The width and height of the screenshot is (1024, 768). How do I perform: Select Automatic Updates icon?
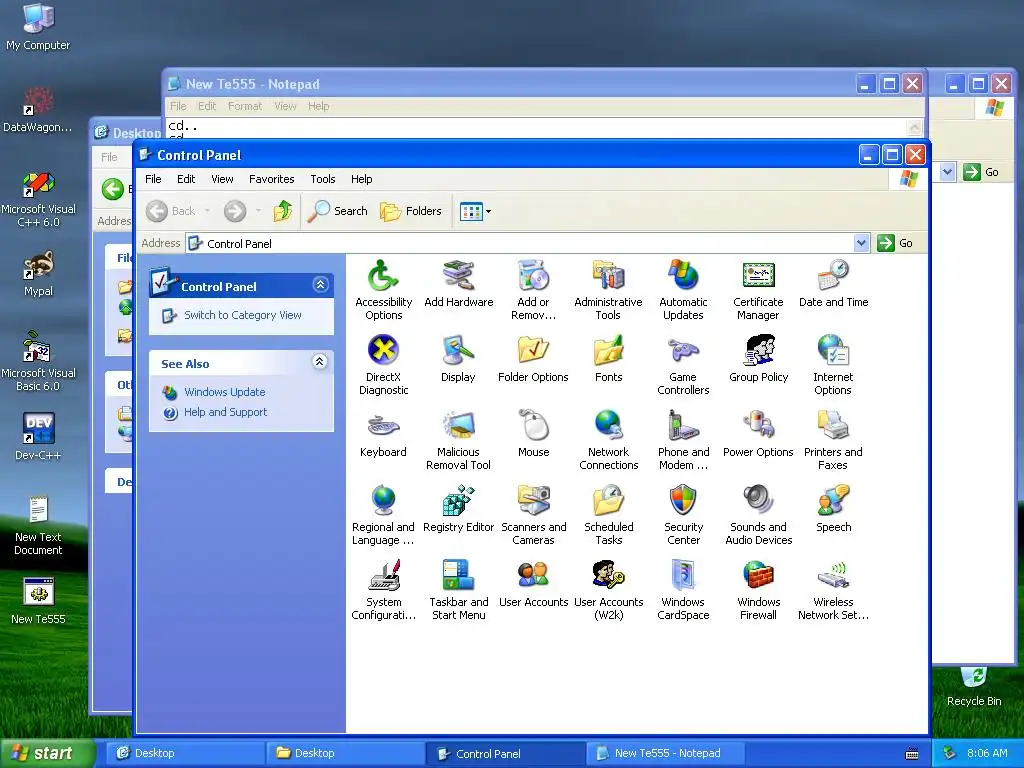pos(683,290)
